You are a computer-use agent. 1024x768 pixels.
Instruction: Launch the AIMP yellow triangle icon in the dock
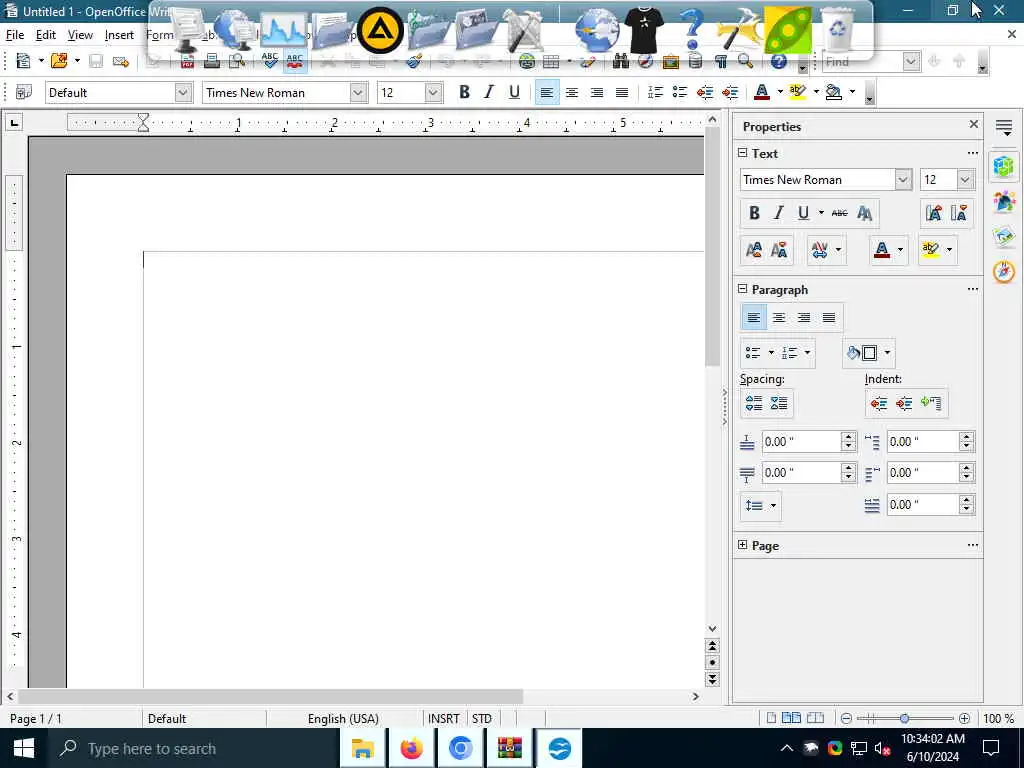379,29
